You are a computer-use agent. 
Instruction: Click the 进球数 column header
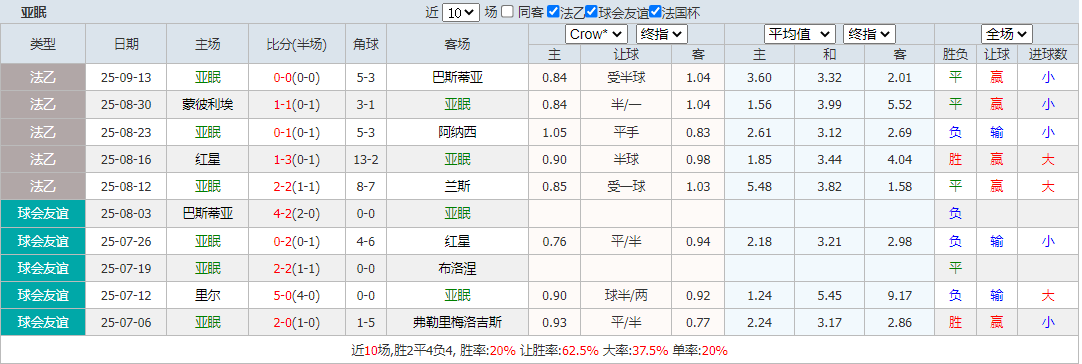pos(1048,55)
